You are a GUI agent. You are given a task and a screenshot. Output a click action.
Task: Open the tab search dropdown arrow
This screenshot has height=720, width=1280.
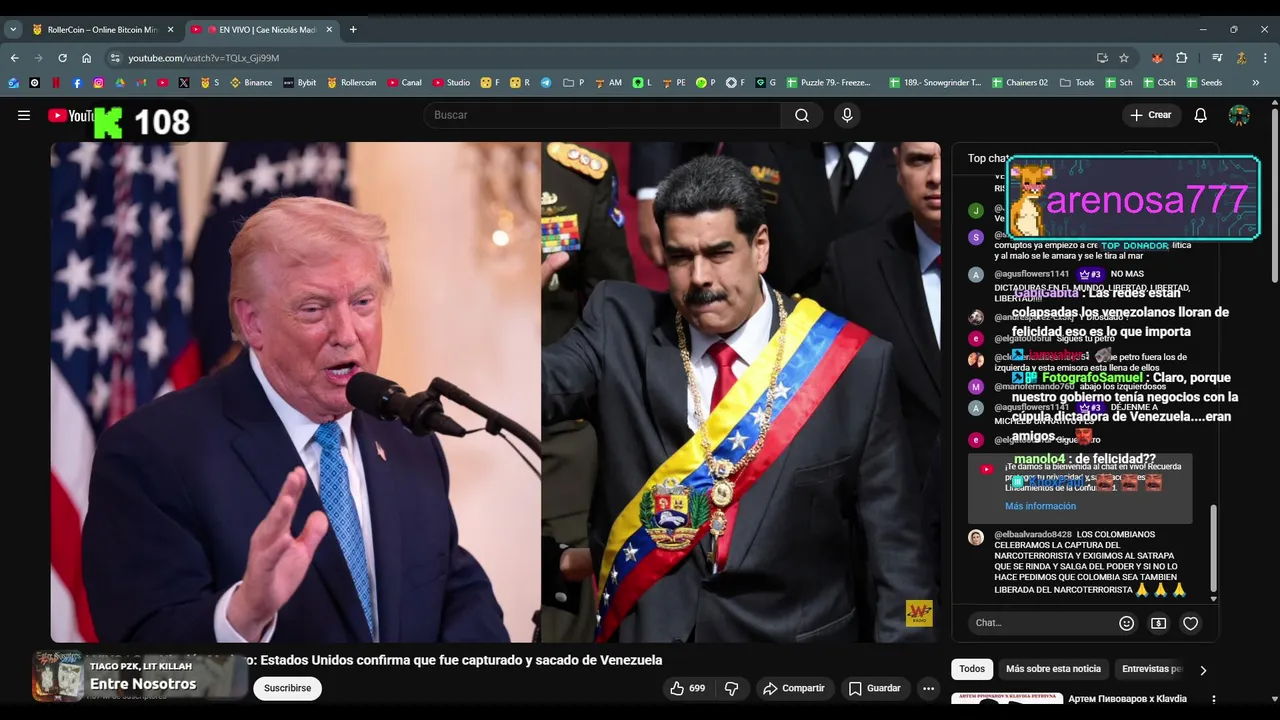coord(13,30)
